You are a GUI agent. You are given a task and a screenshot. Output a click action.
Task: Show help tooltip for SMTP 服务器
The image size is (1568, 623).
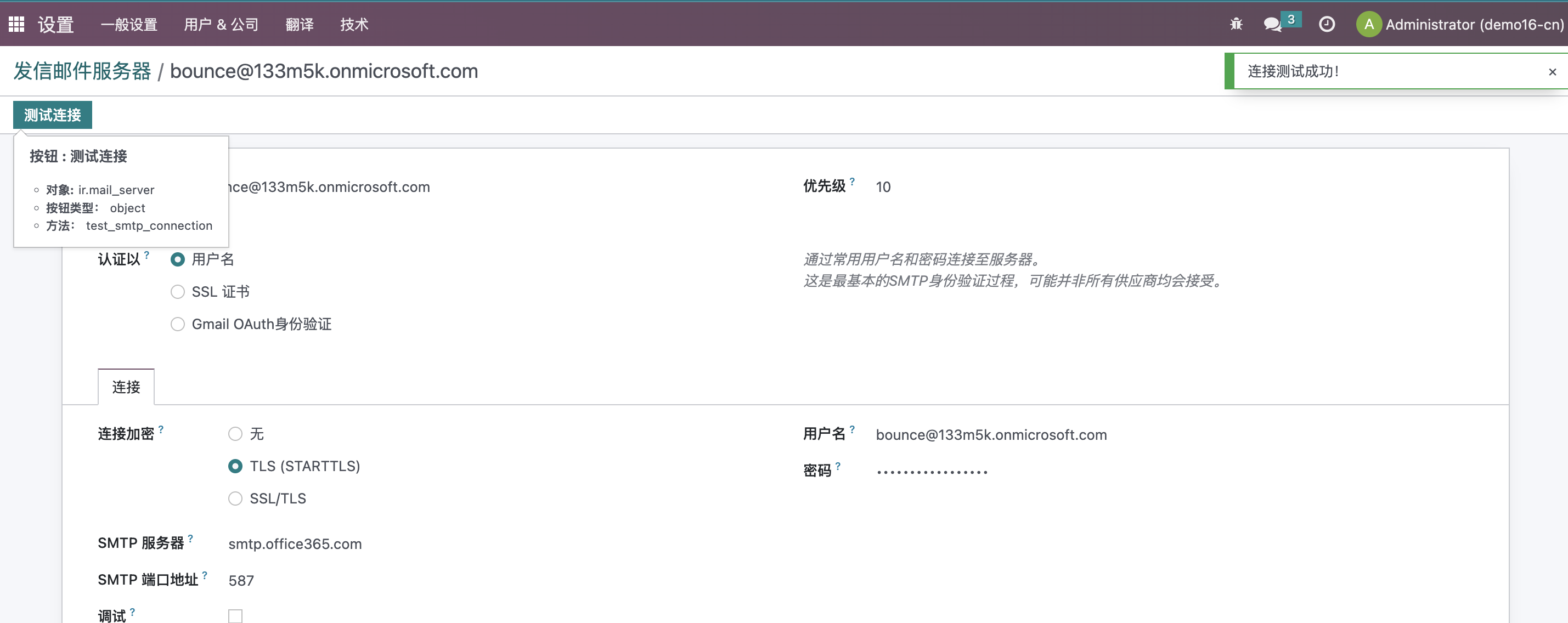coord(190,539)
